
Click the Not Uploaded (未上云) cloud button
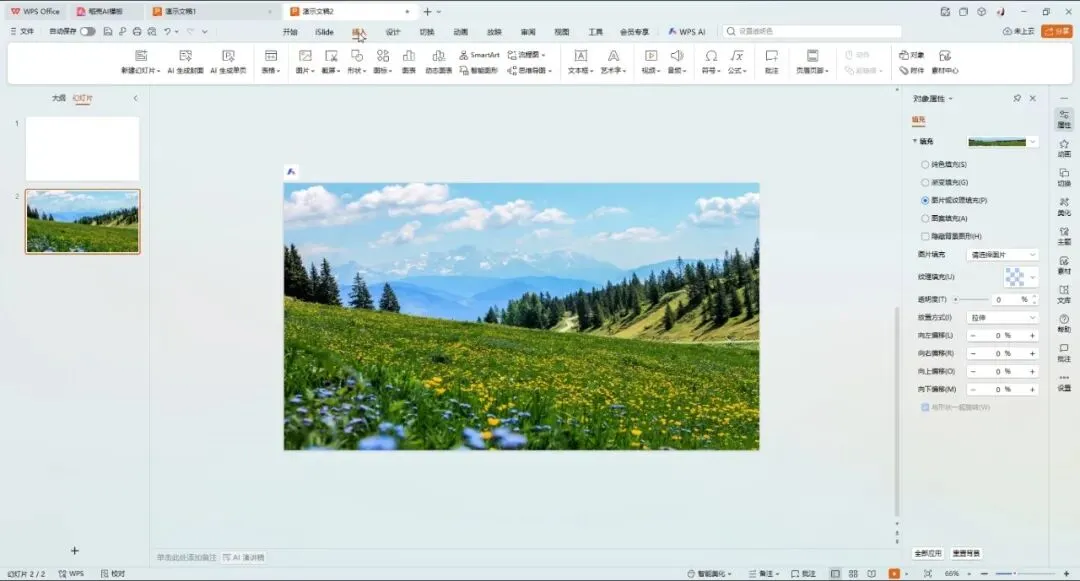(1019, 32)
